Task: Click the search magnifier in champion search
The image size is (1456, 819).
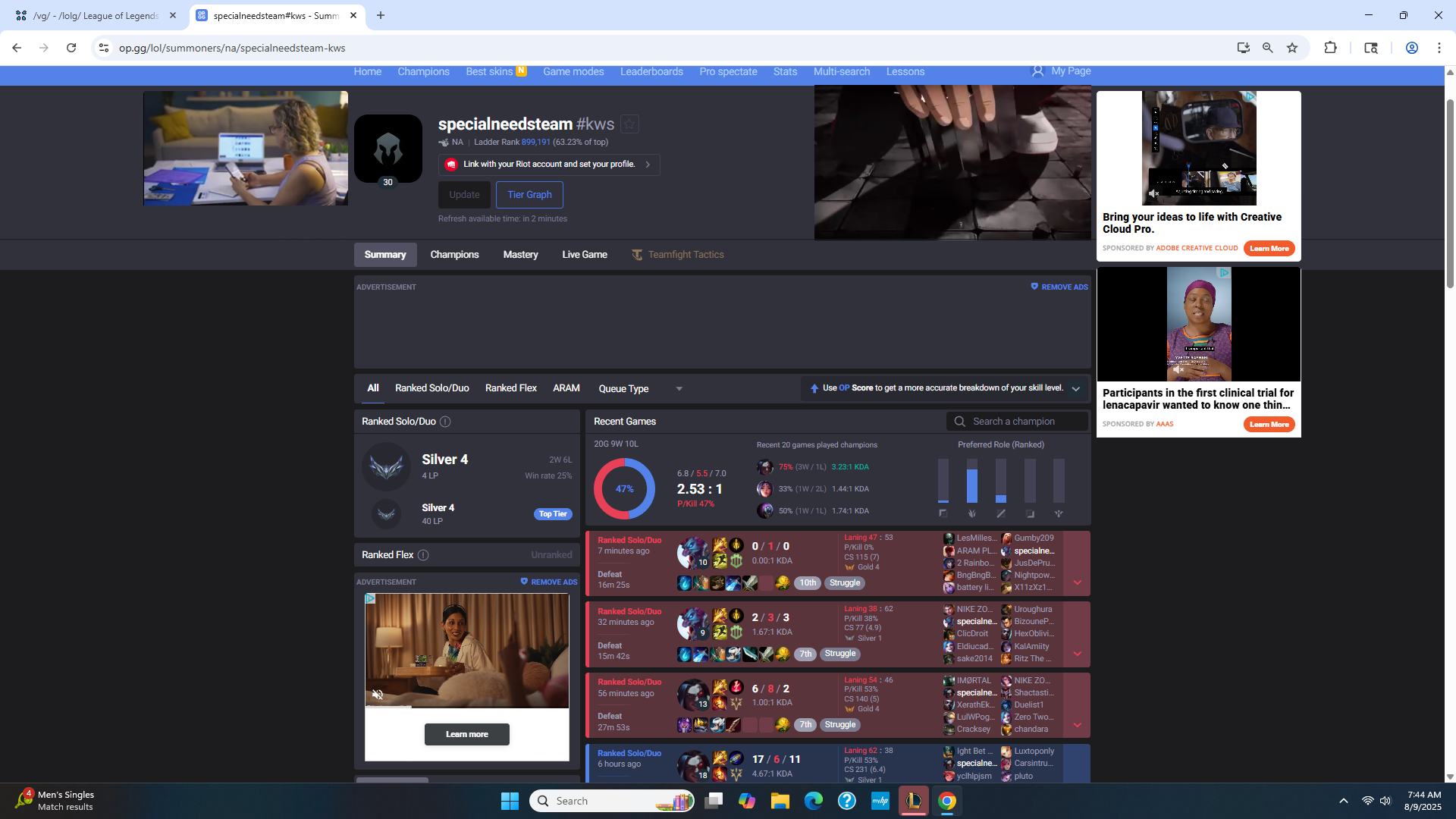Action: (960, 422)
